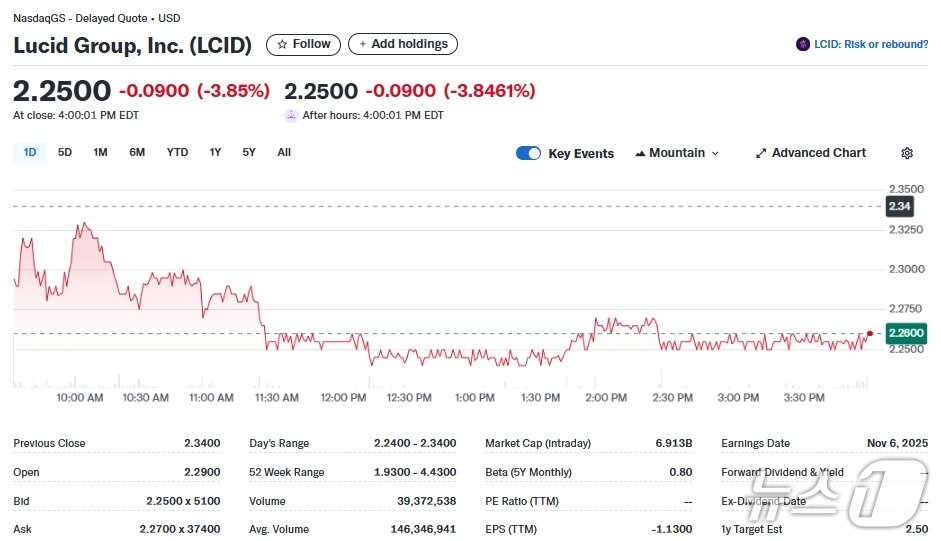Click the 2.34 previous close label
Screen dimensions: 941x541
click(899, 206)
